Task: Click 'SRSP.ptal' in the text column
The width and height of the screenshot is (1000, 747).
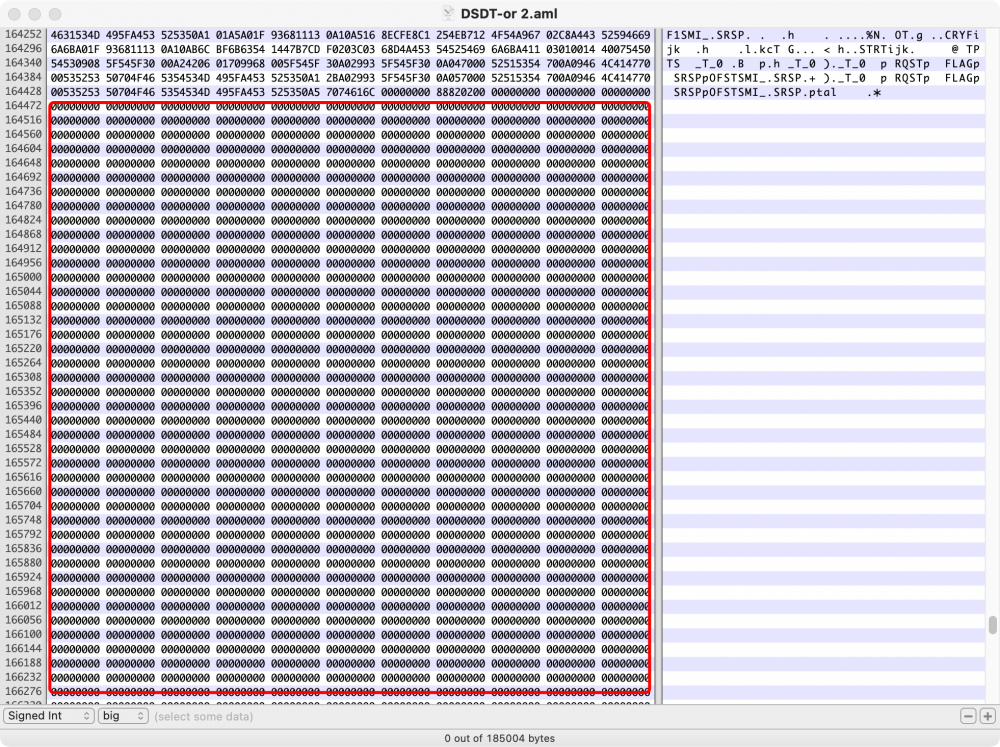Action: point(805,92)
